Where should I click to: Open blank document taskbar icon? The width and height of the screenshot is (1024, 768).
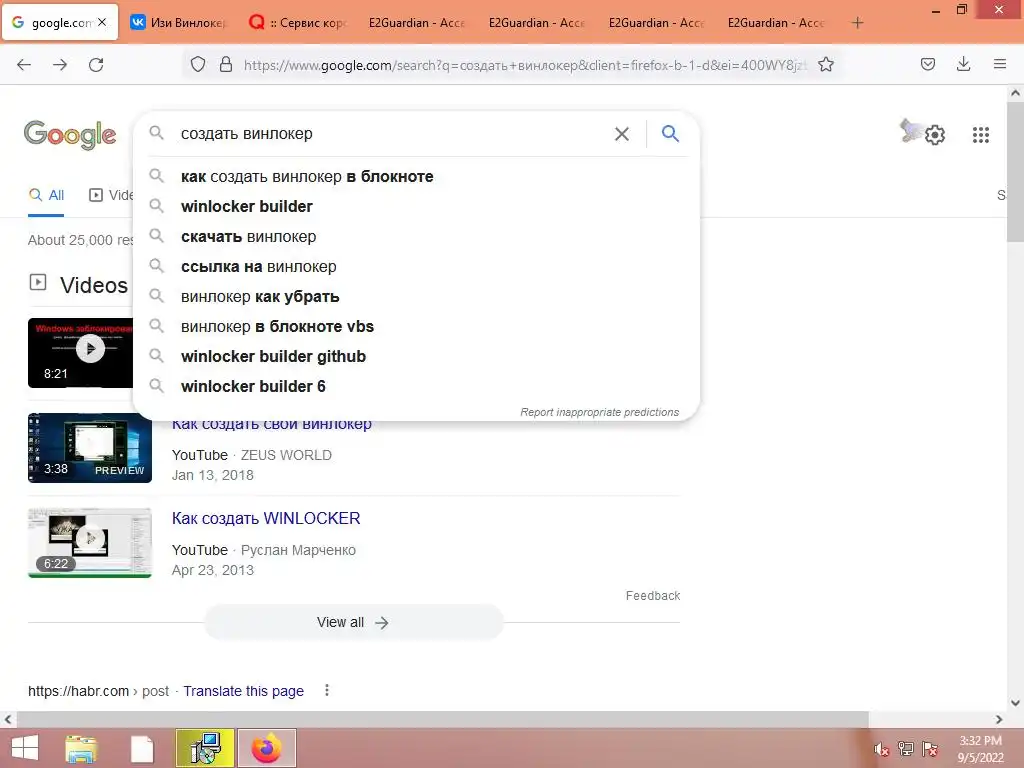pos(142,748)
